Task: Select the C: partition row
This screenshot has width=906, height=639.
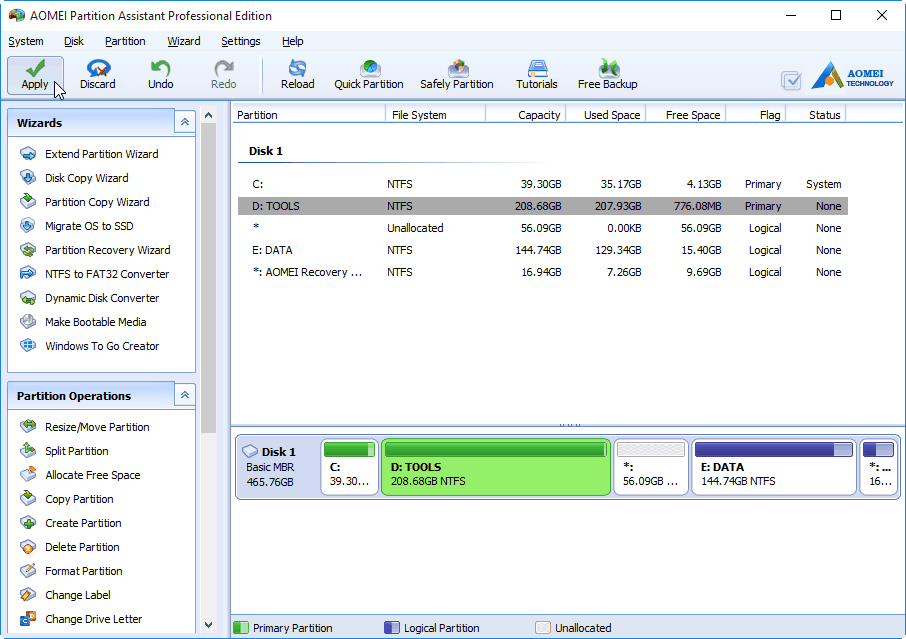Action: tap(543, 184)
